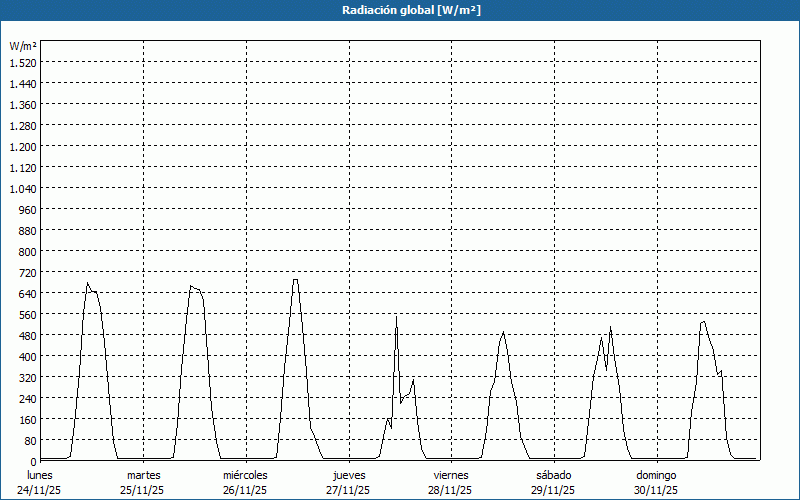
Task: Click the 24/11/25 date label
Action: tap(39, 490)
